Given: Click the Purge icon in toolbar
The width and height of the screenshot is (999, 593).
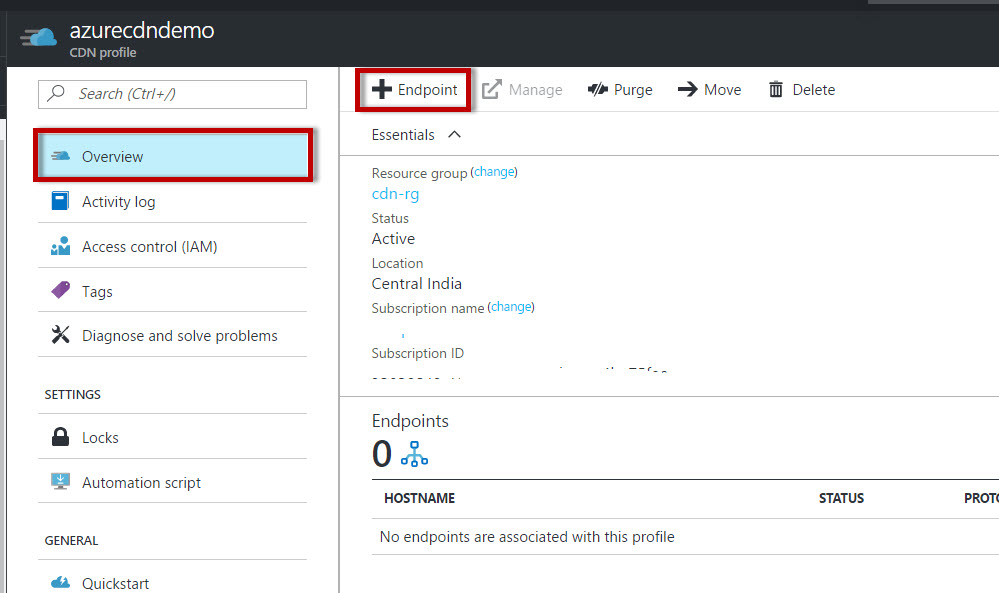Looking at the screenshot, I should point(598,89).
